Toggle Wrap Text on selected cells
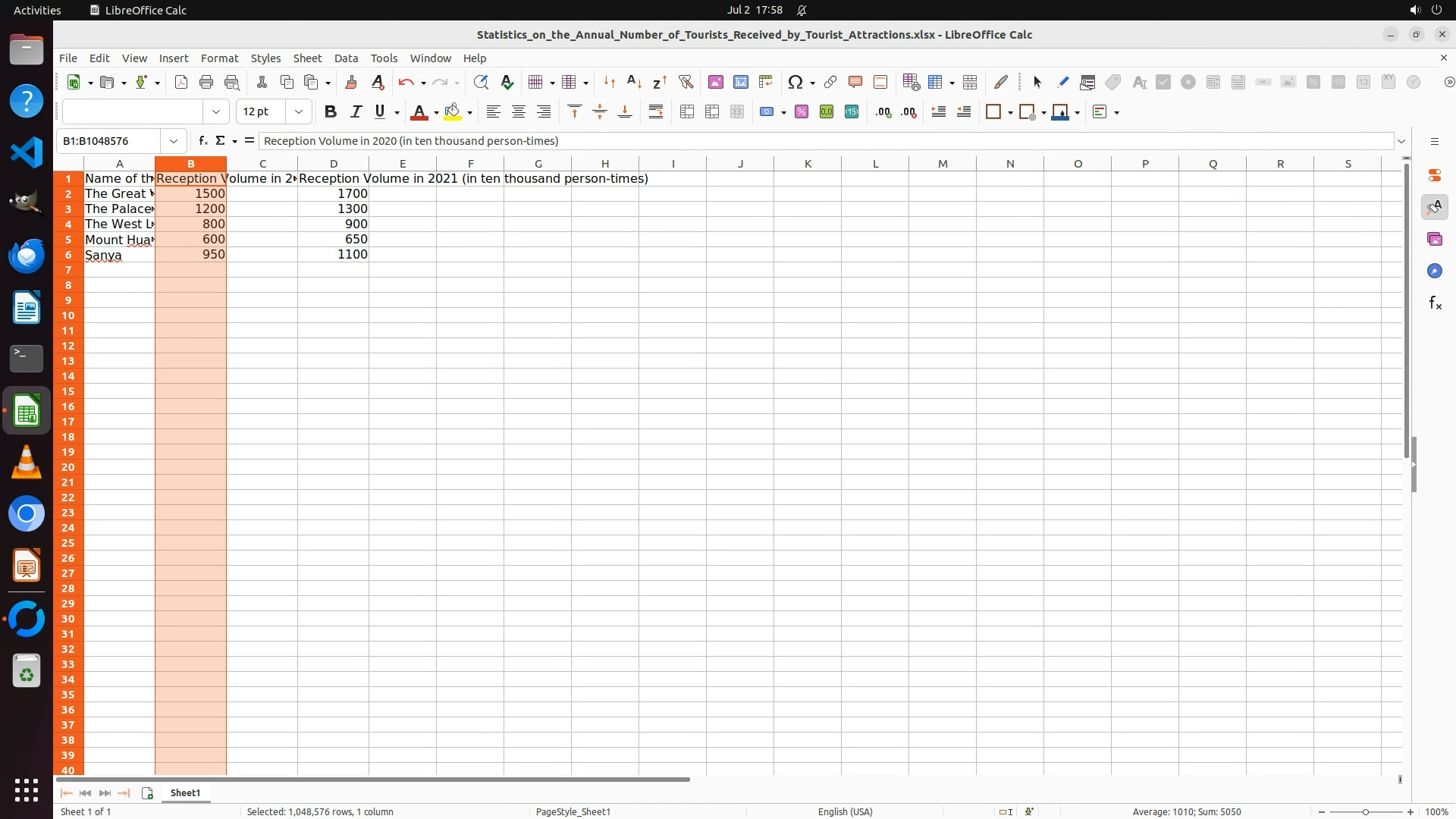This screenshot has width=1456, height=819. click(656, 112)
